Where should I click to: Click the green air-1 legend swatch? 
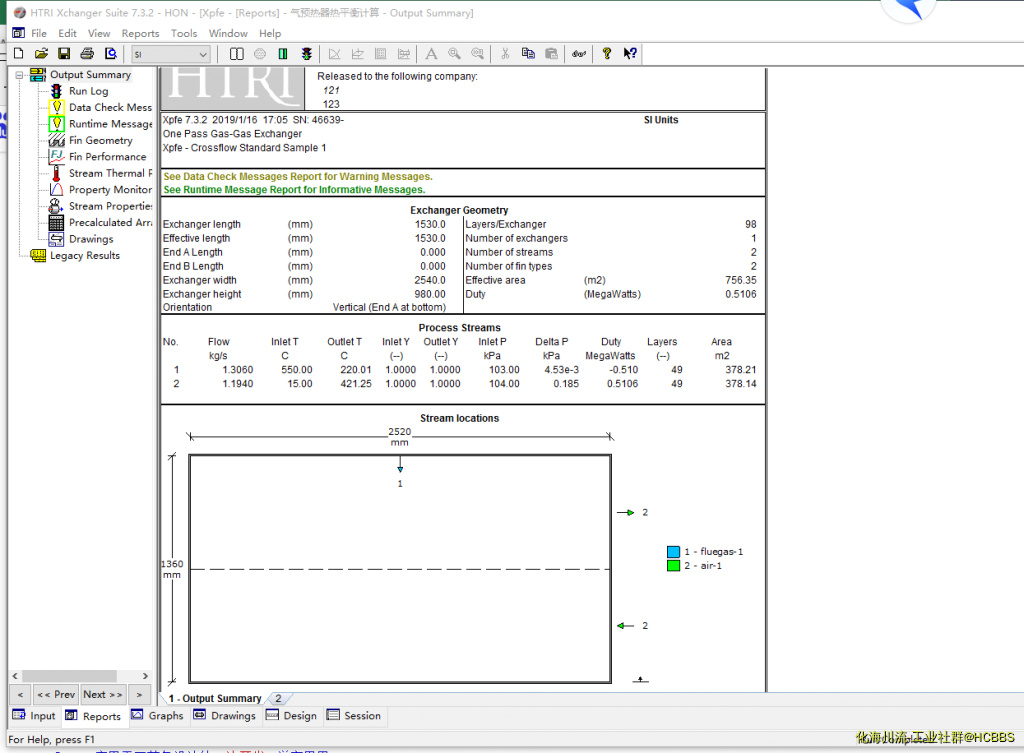(x=673, y=566)
